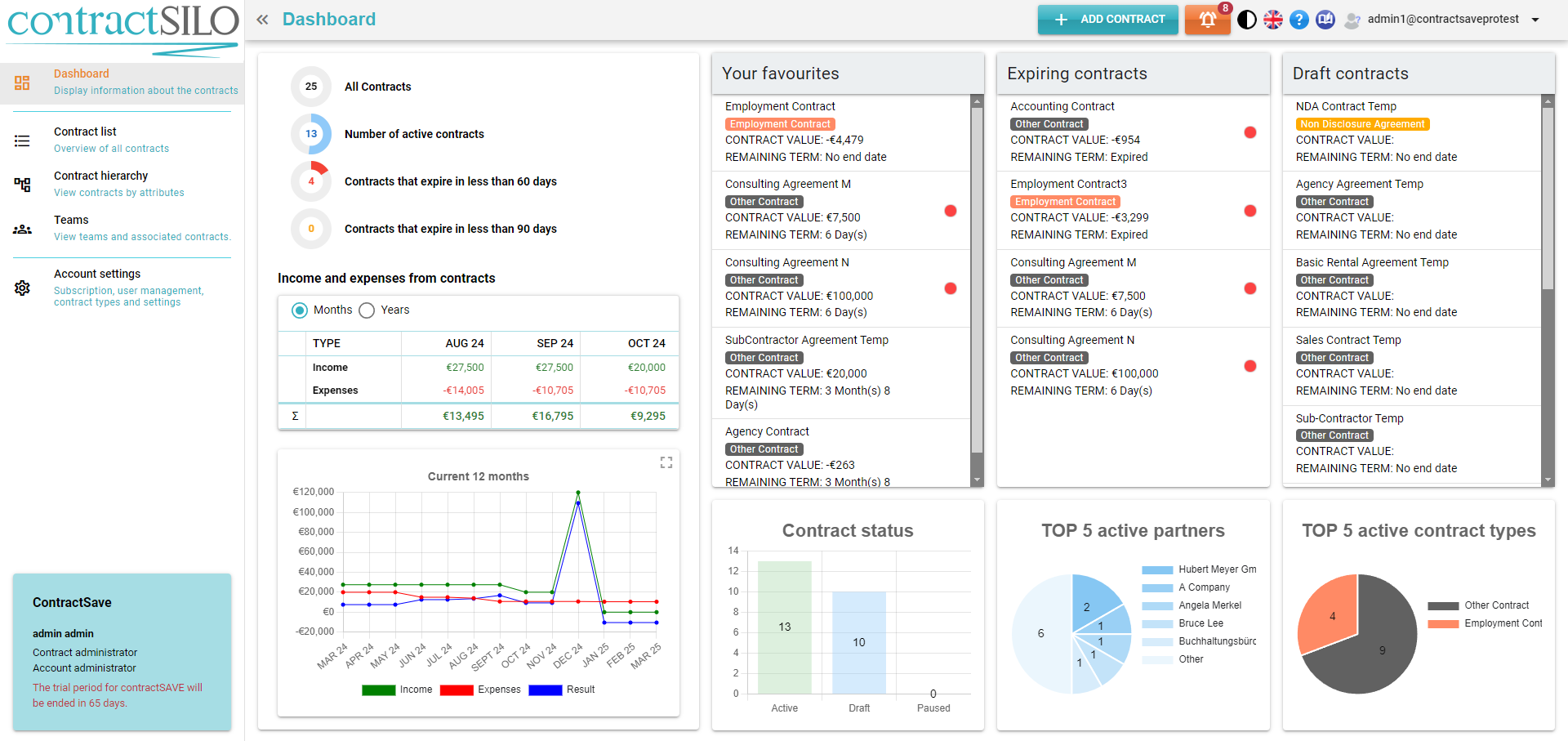This screenshot has width=1568, height=741.
Task: Toggle the Income series in chart legend
Action: 397,690
